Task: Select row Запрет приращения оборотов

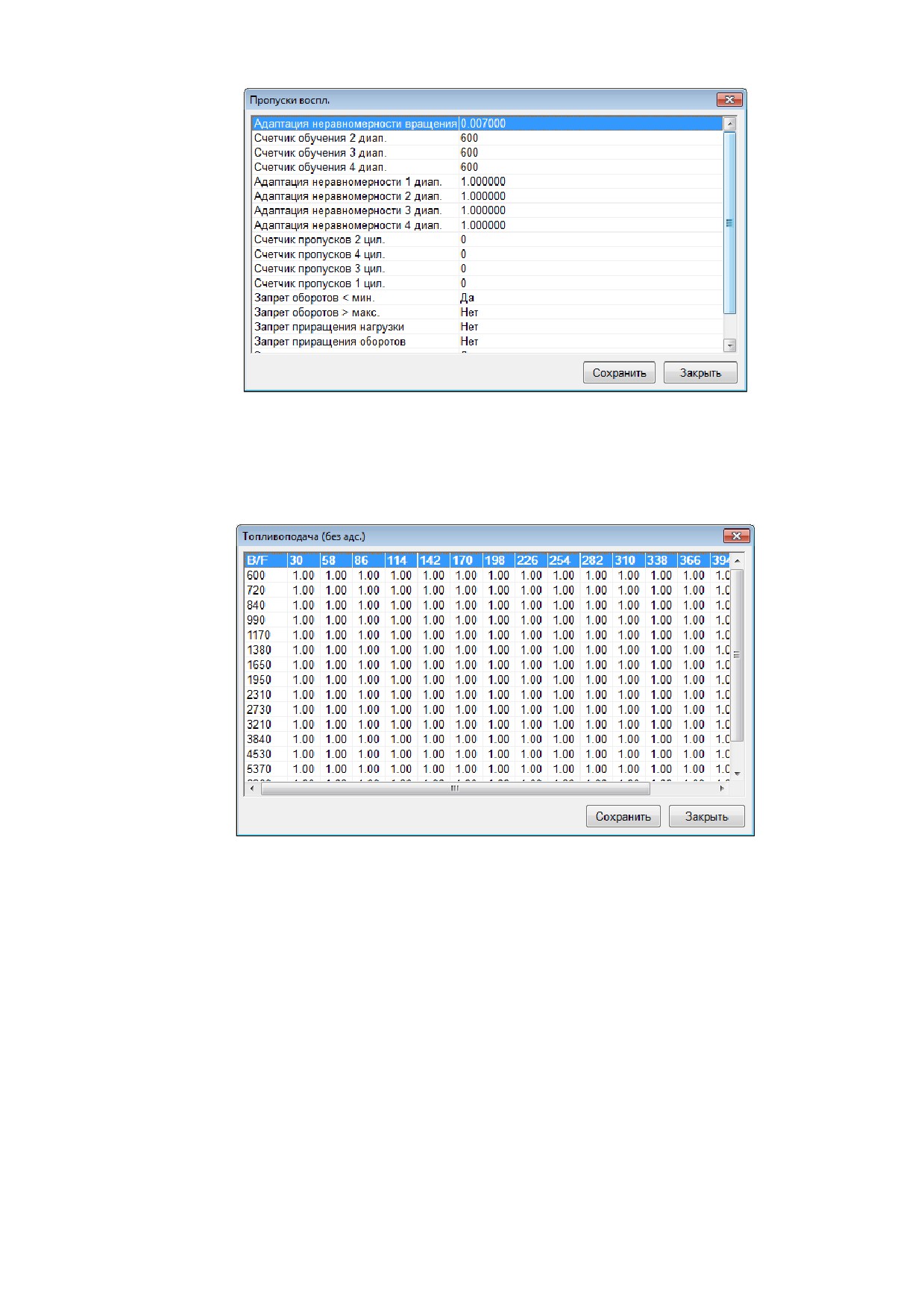Action: point(487,342)
